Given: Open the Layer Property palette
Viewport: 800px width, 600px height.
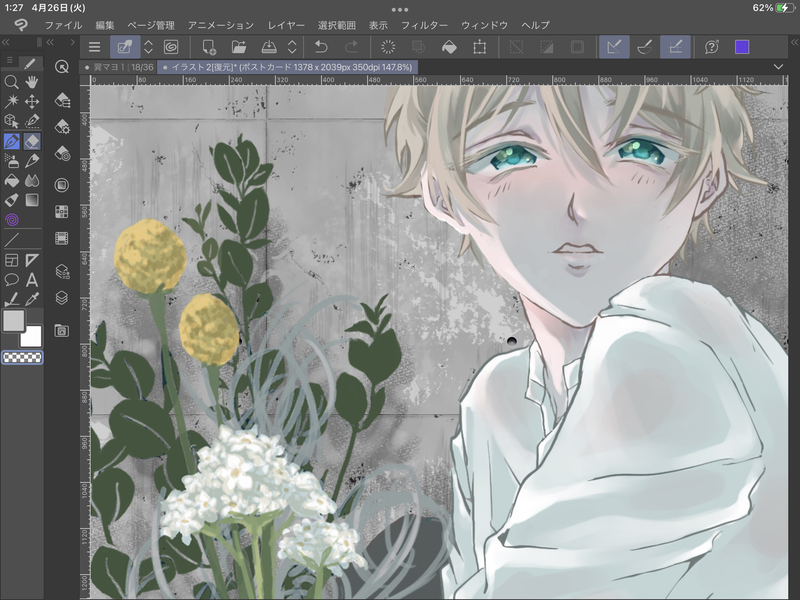Looking at the screenshot, I should (62, 271).
